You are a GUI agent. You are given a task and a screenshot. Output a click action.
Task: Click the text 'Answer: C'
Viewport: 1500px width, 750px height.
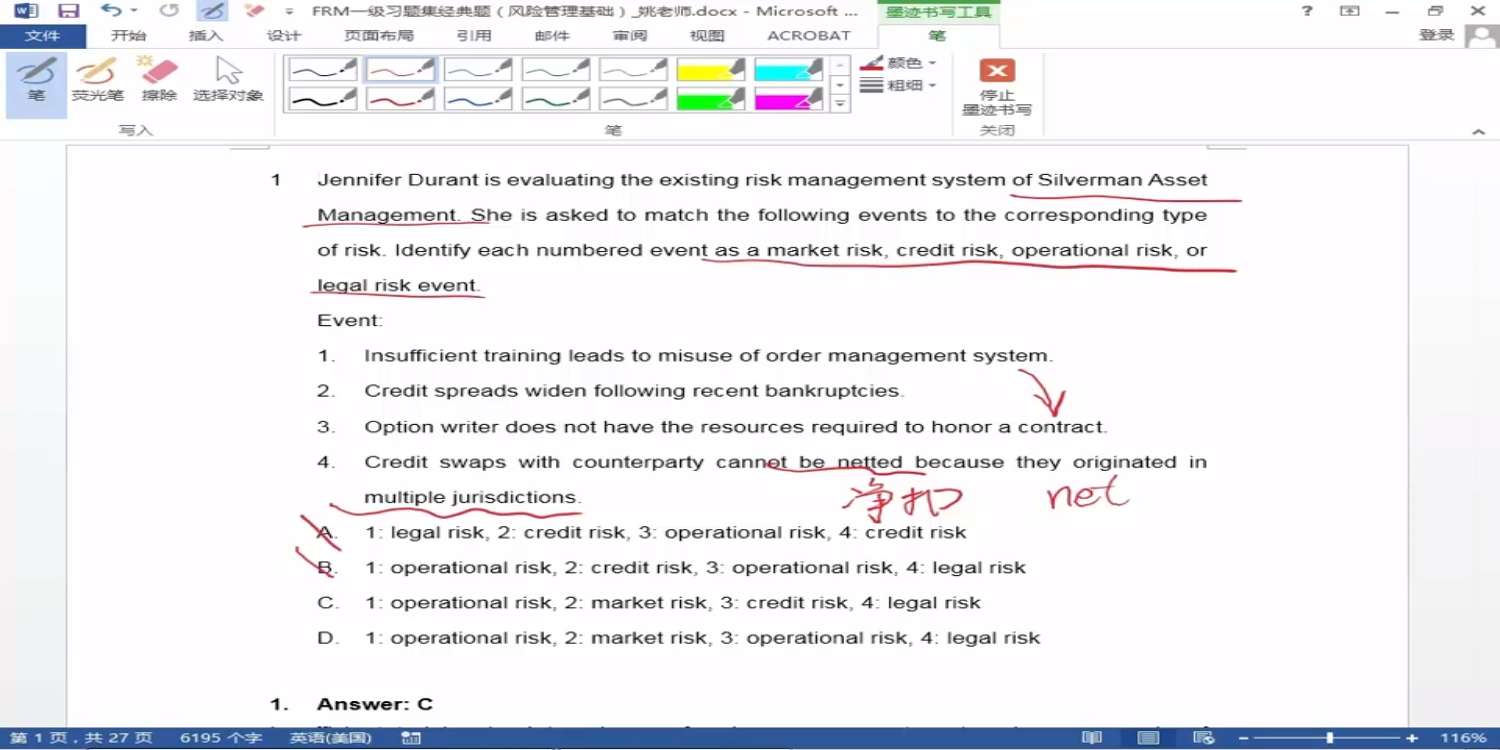pos(375,704)
